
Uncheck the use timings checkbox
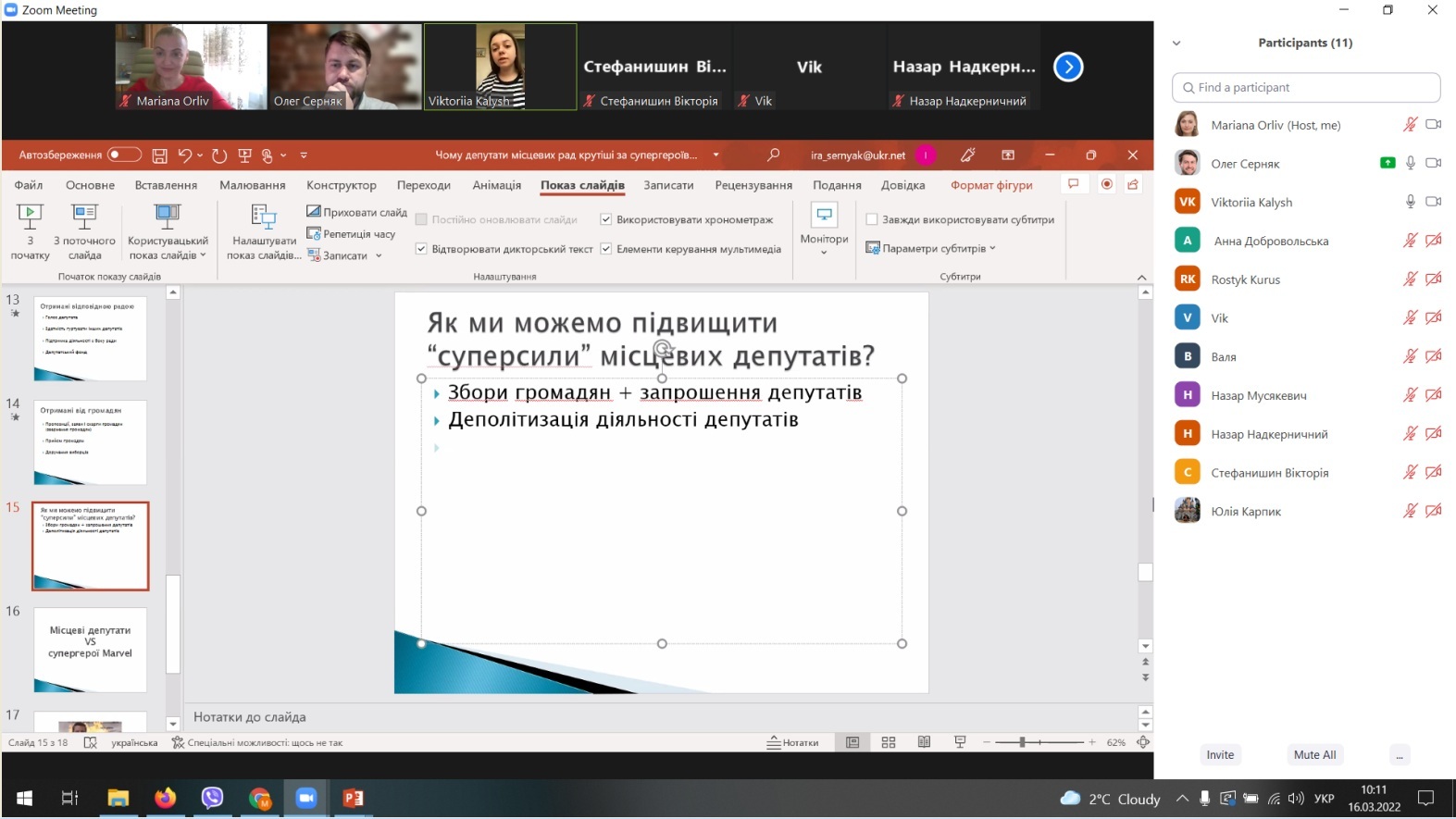click(x=606, y=219)
